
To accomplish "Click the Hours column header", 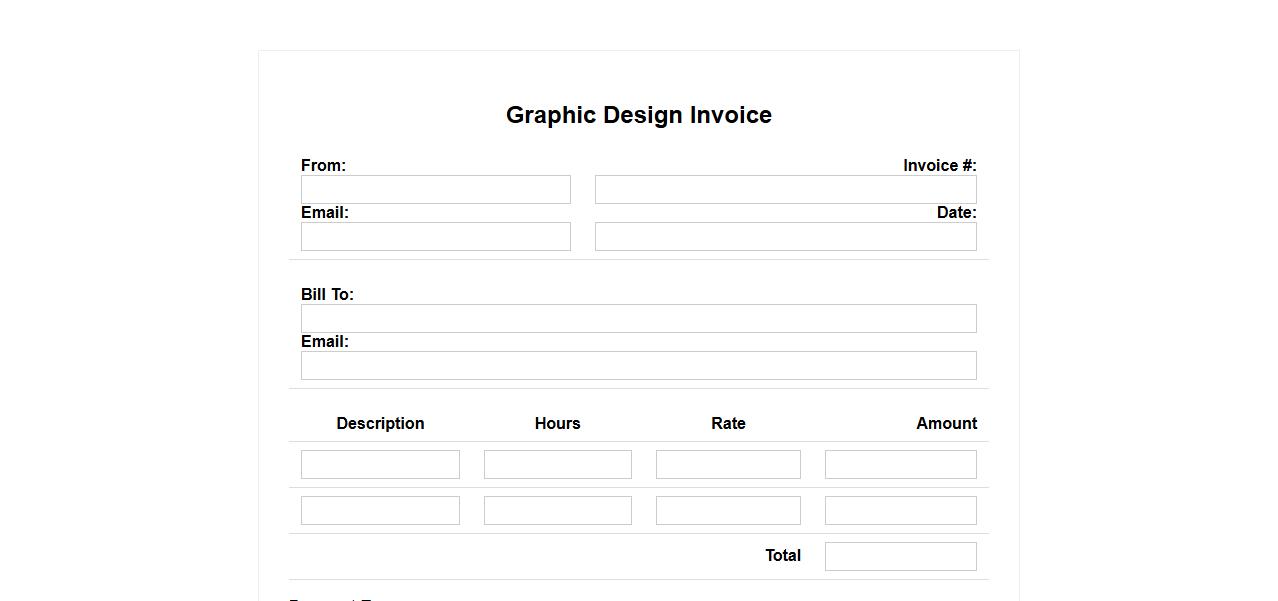I will [x=557, y=423].
